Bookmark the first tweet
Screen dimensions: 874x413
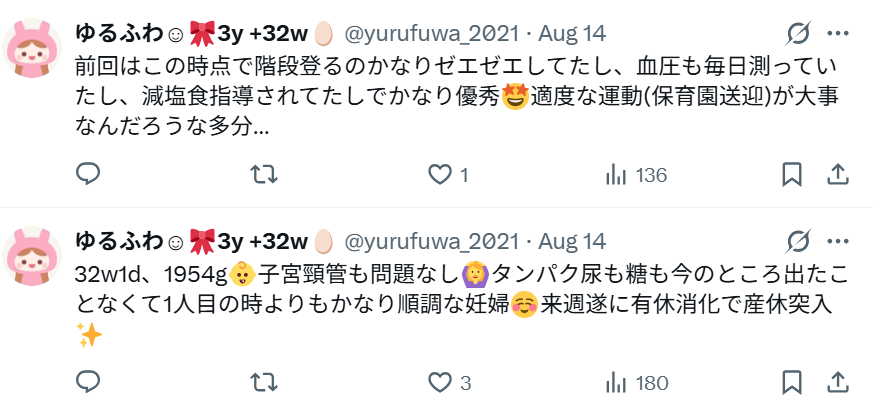792,175
